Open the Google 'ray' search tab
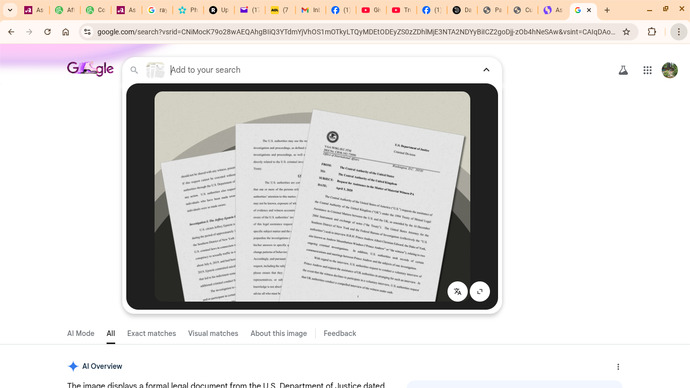The width and height of the screenshot is (690, 388). click(x=157, y=10)
